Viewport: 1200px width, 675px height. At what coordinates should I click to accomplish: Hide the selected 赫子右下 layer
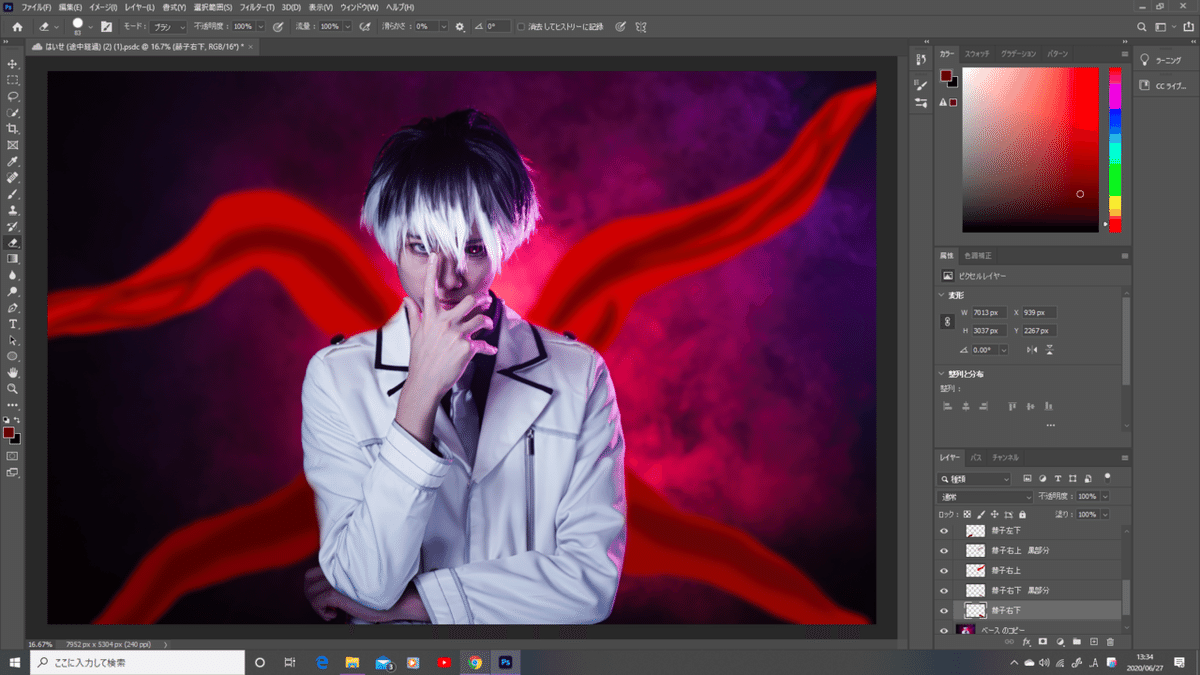(944, 610)
